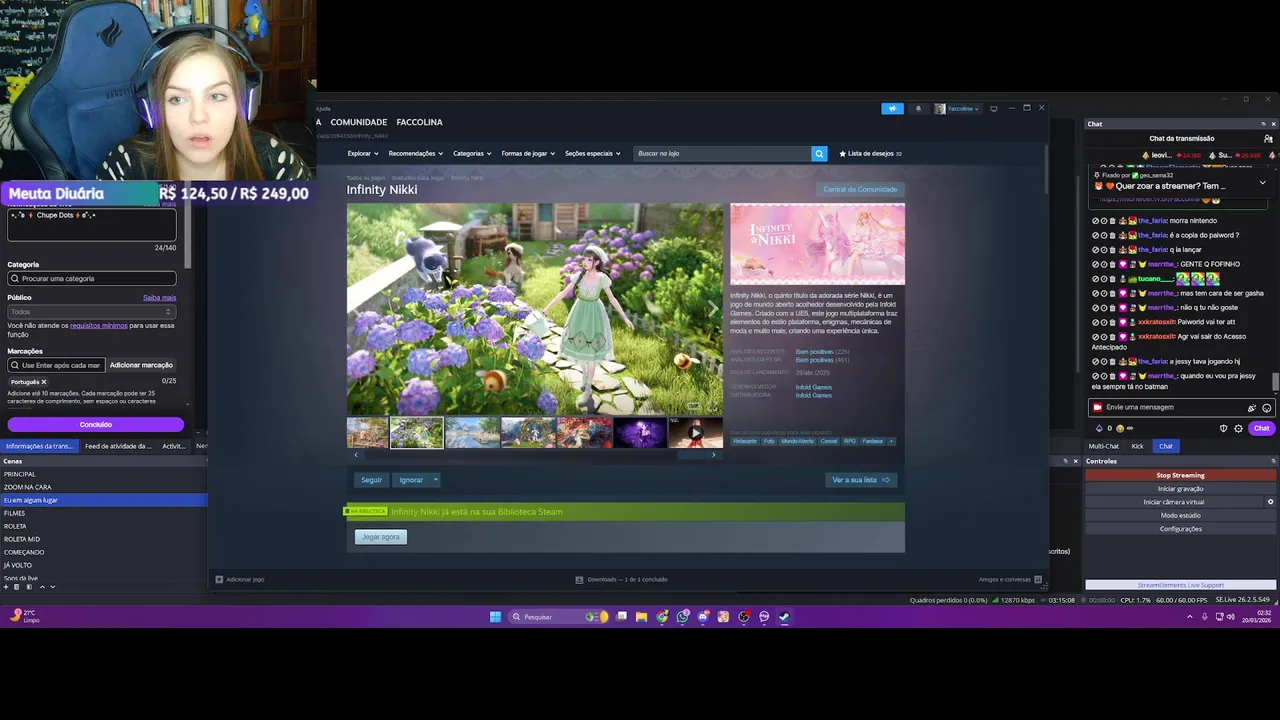Click Iniciar gravação button
The width and height of the screenshot is (1280, 720).
coord(1180,489)
